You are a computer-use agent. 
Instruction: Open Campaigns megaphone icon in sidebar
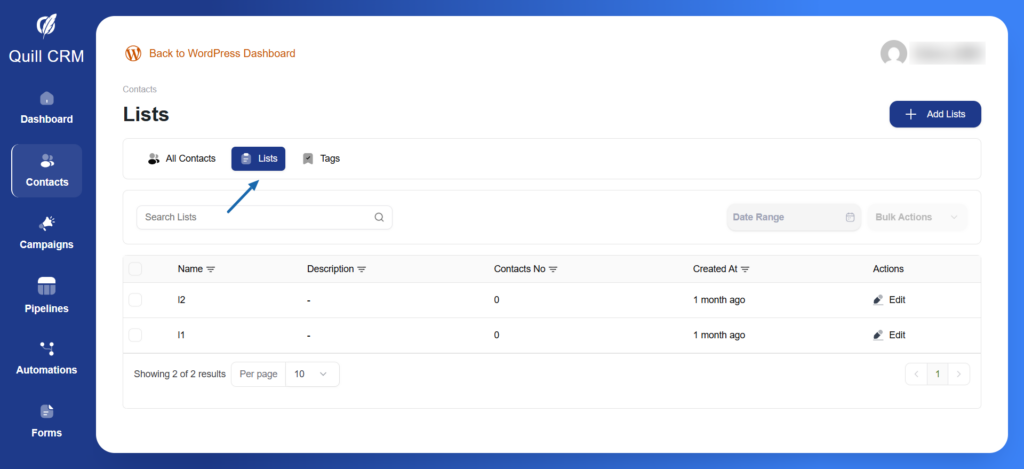[x=46, y=224]
